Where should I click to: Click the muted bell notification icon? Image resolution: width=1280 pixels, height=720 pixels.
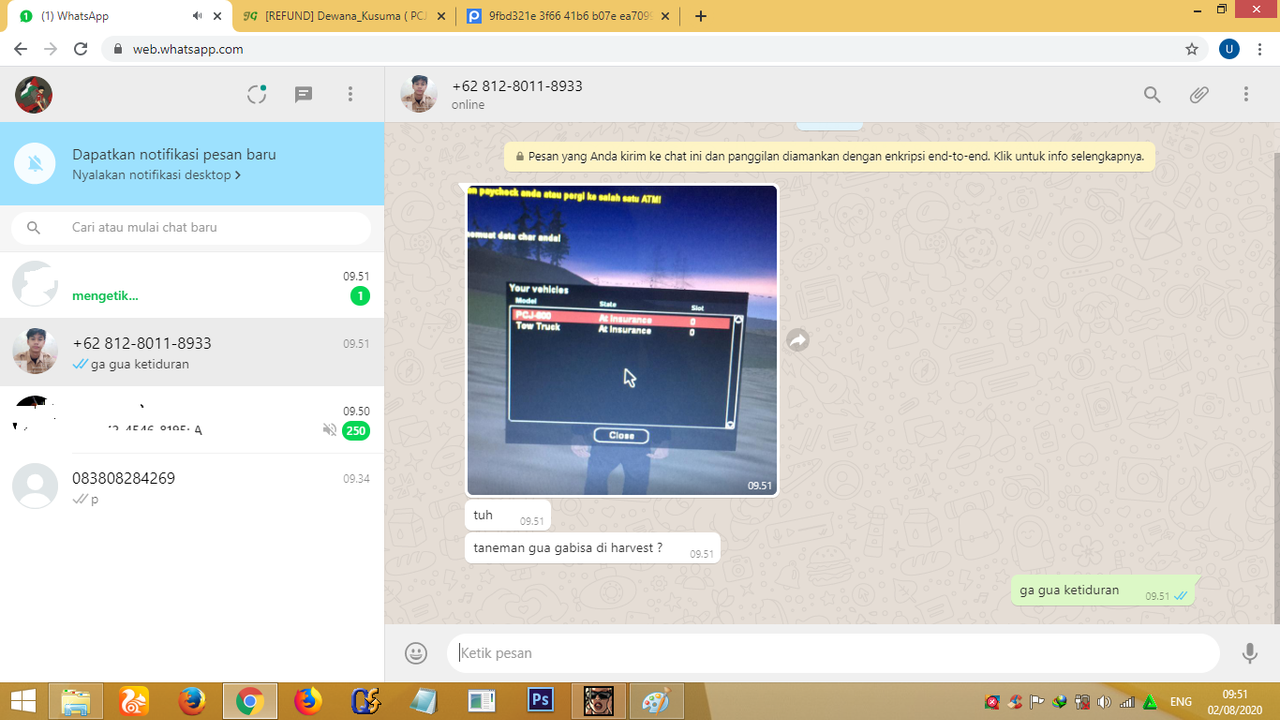click(x=35, y=164)
